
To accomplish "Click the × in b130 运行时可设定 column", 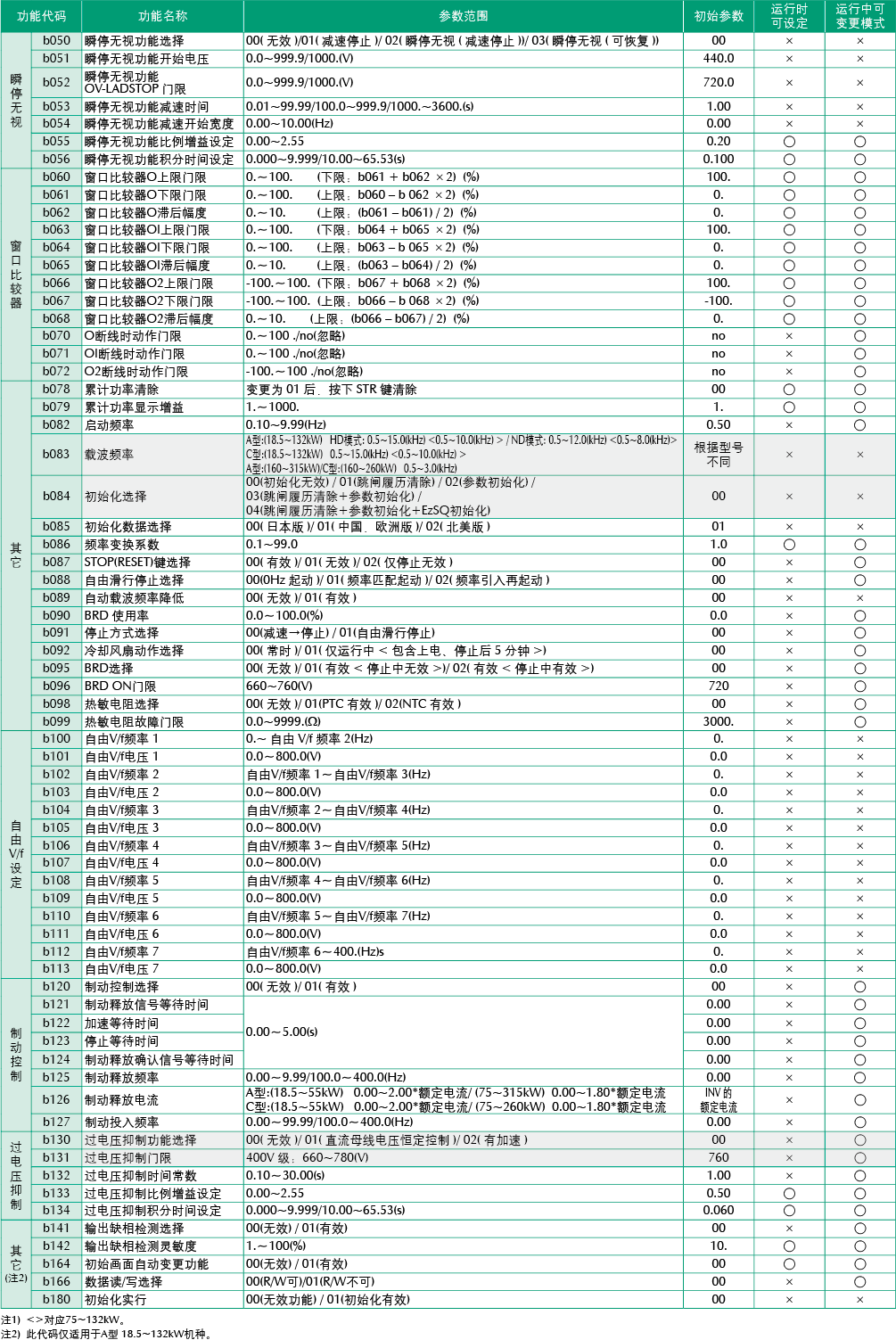I will 789,1140.
